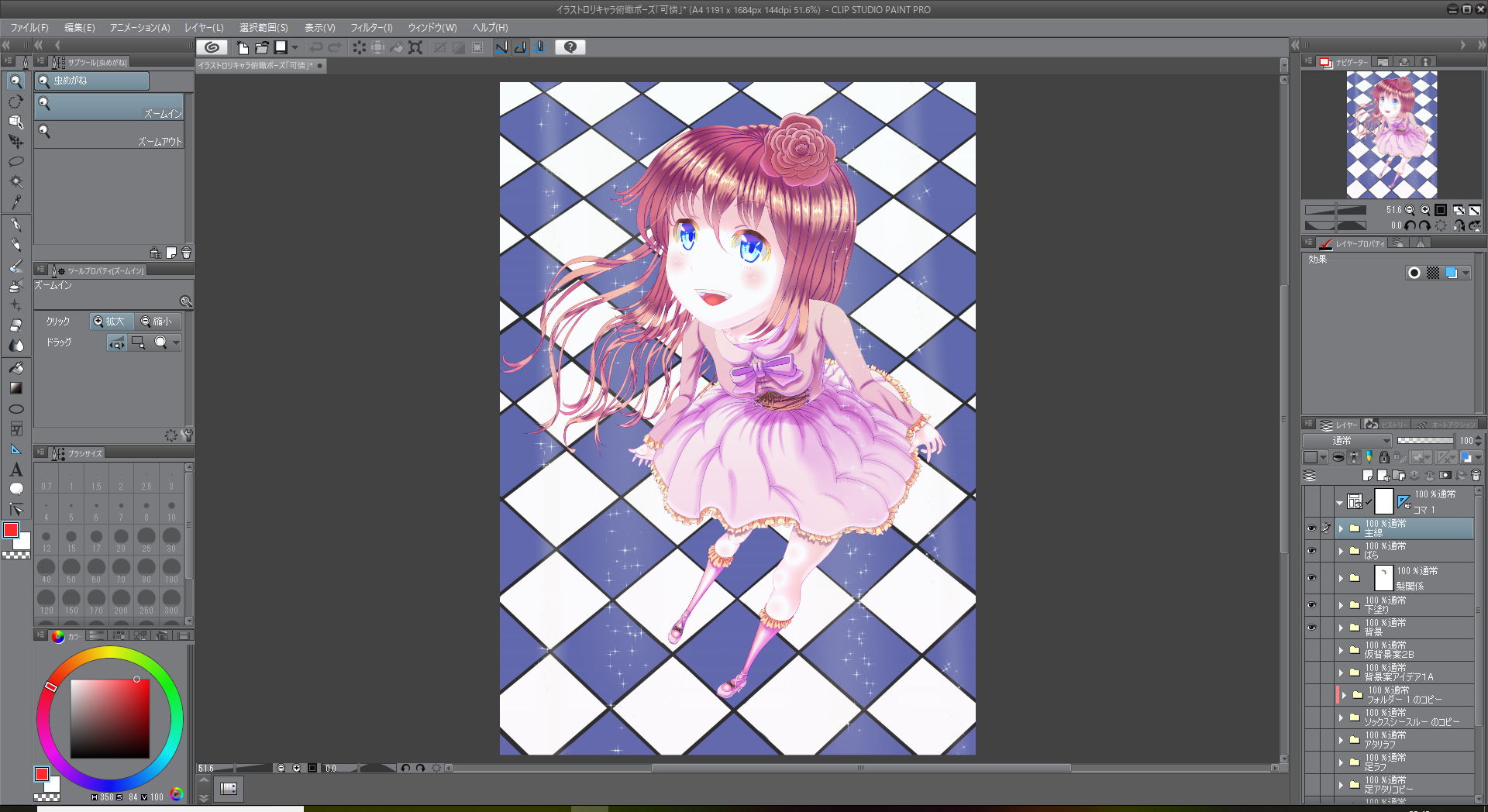Screen dimensions: 1488x812
Task: Click the delete layer trash icon in Layer panel
Action: coord(1476,475)
